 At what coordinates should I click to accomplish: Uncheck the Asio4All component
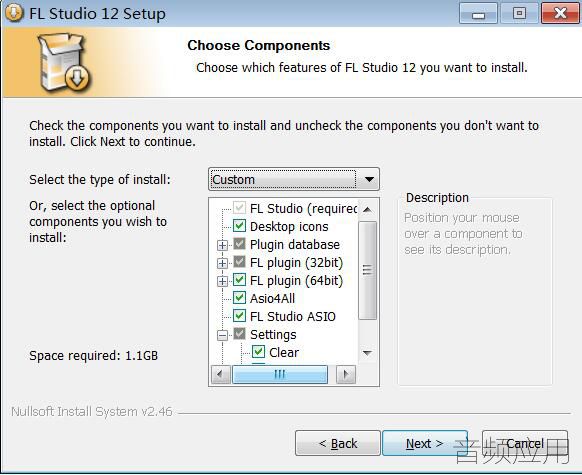coord(239,298)
